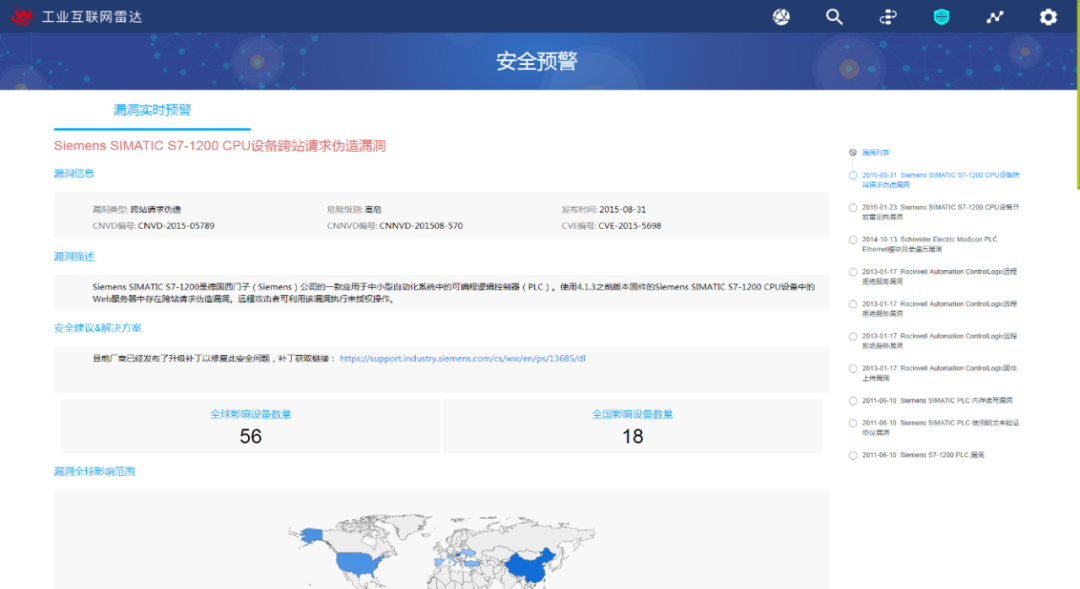
Task: Select radio for 2014-10-13 Schneider Electric Modicon entry
Action: pyautogui.click(x=853, y=240)
